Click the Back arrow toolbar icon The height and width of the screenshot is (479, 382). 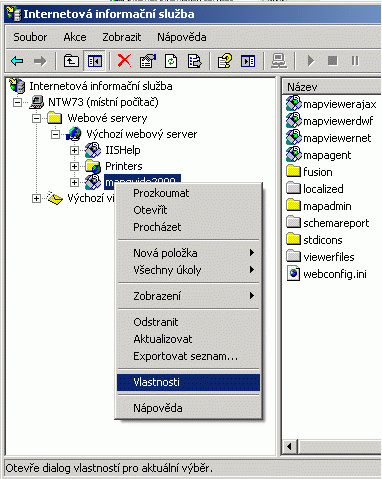pyautogui.click(x=17, y=61)
